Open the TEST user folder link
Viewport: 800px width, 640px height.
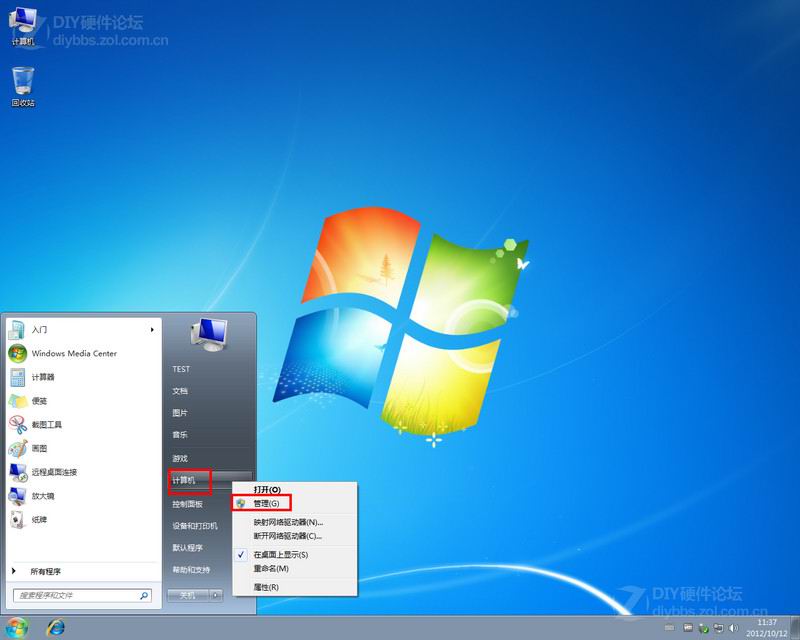(181, 369)
